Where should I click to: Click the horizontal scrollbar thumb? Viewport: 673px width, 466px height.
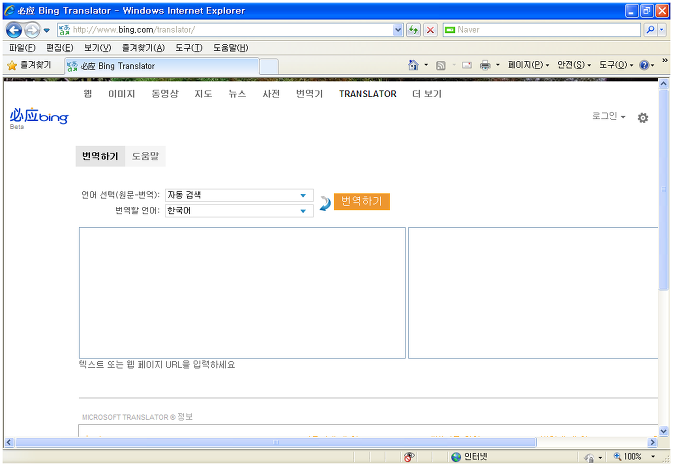pyautogui.click(x=276, y=442)
